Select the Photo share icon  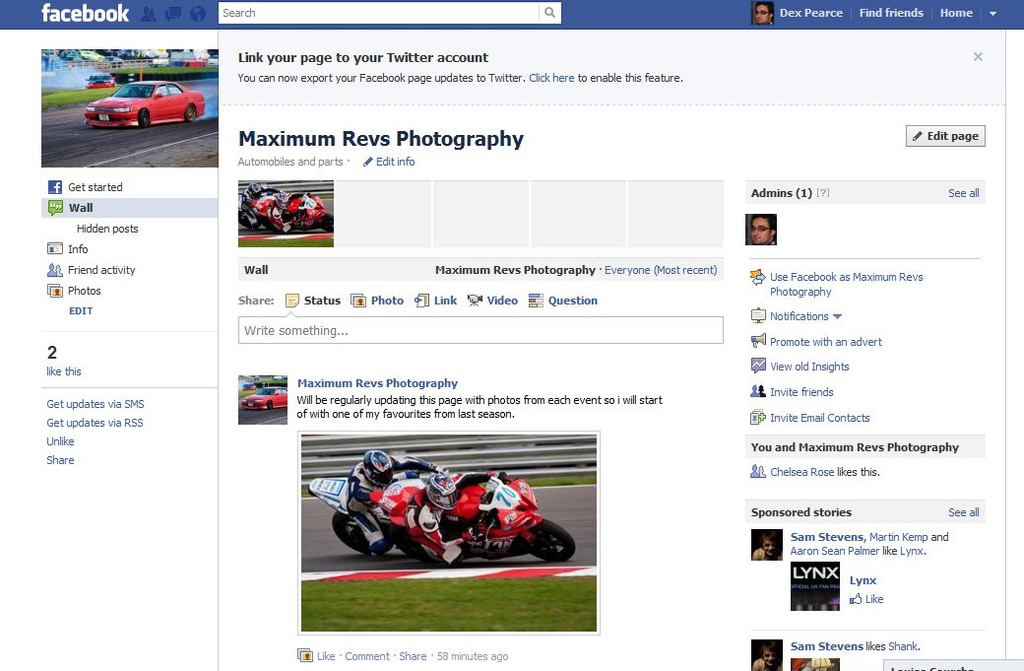pyautogui.click(x=360, y=300)
